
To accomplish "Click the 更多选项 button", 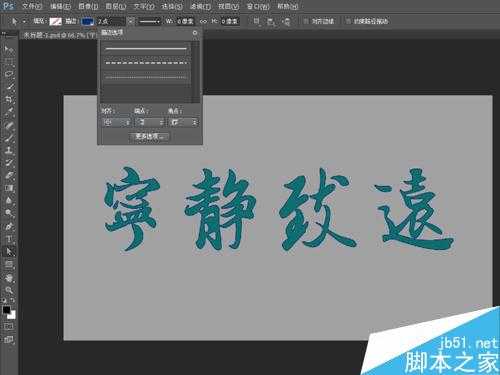I will (149, 136).
